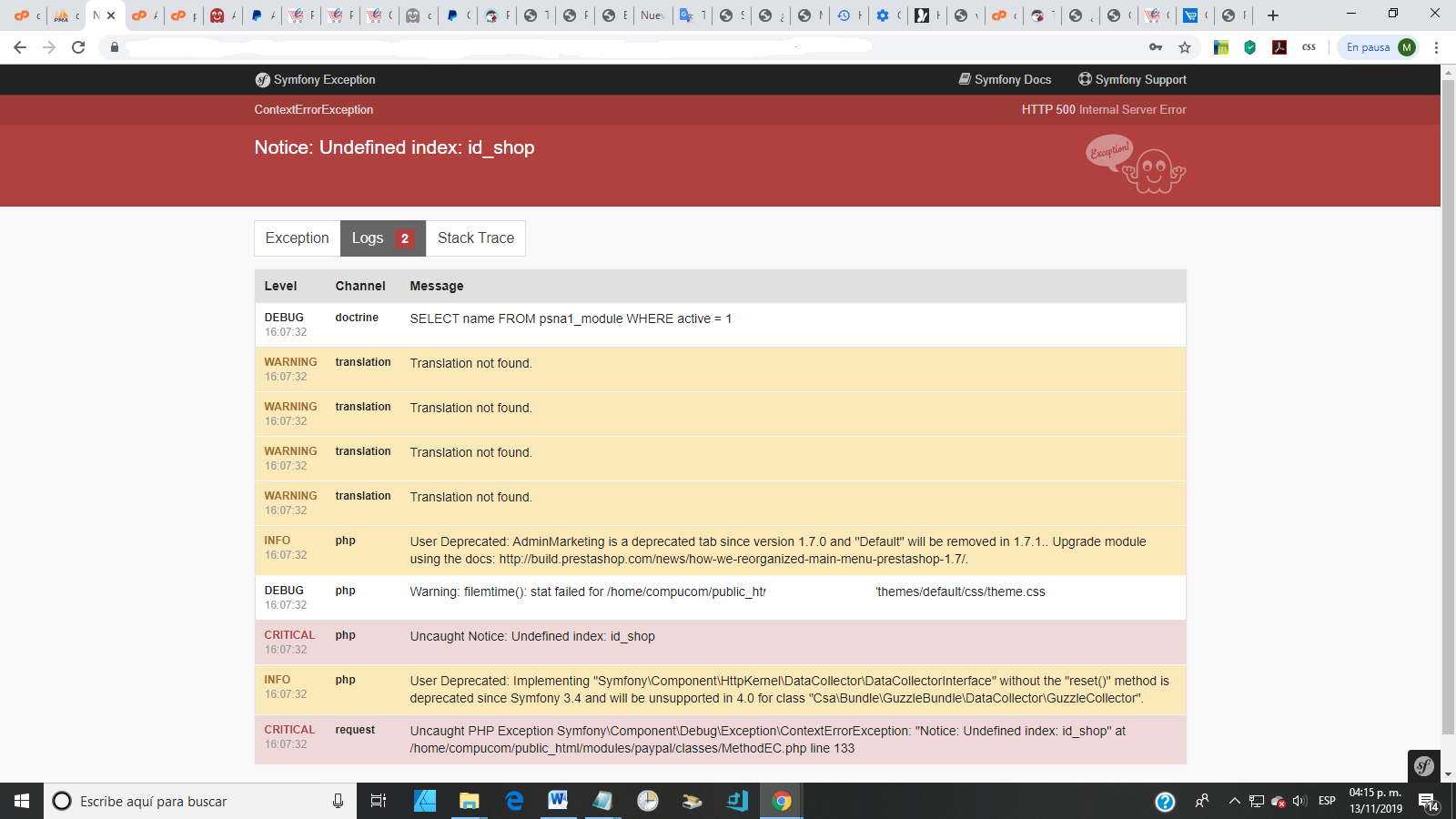Select the SELECT name FROM psna1_module message
This screenshot has width=1456, height=819.
(x=571, y=318)
